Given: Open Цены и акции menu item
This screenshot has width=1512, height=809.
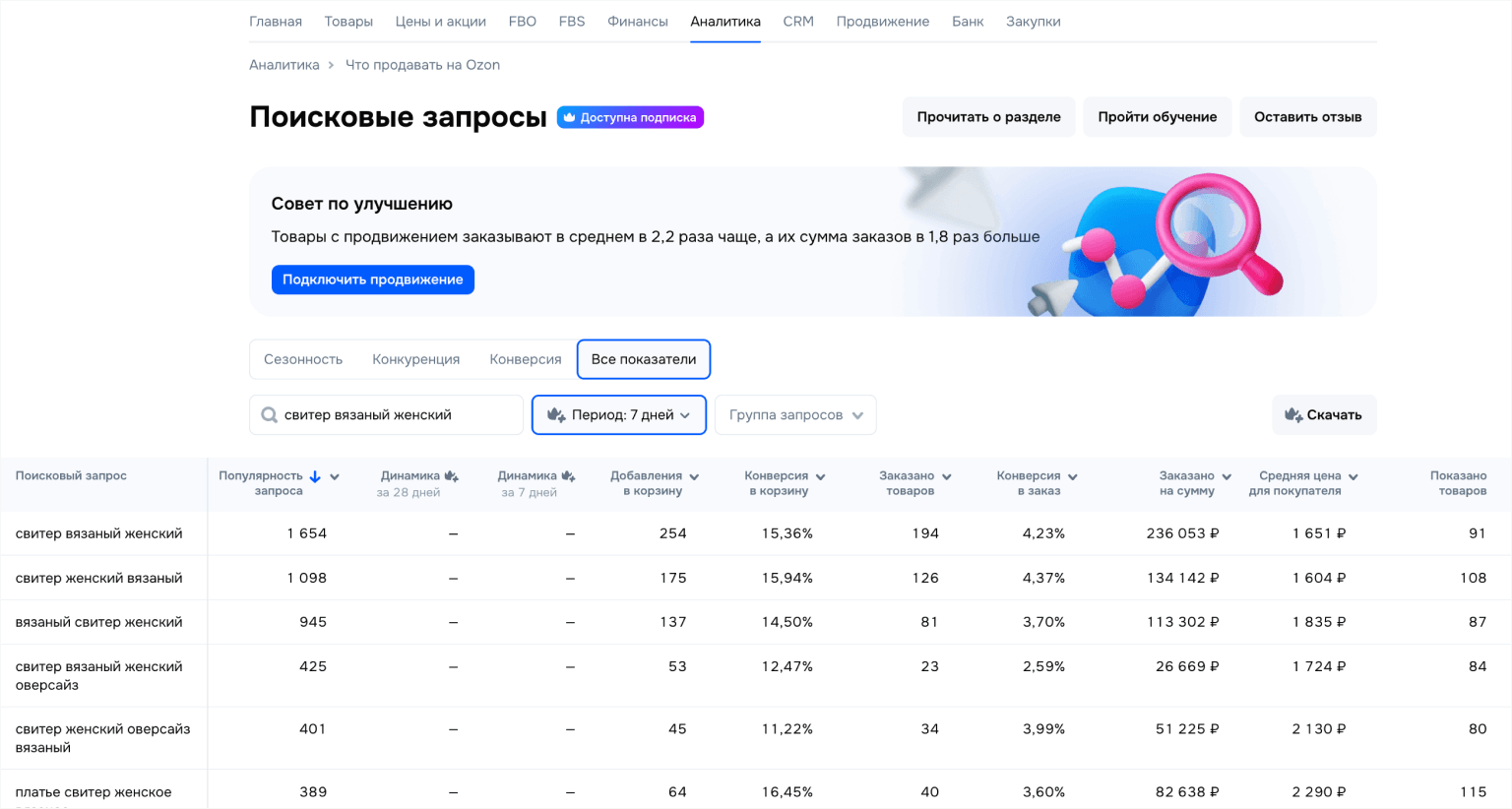Looking at the screenshot, I should pyautogui.click(x=441, y=22).
